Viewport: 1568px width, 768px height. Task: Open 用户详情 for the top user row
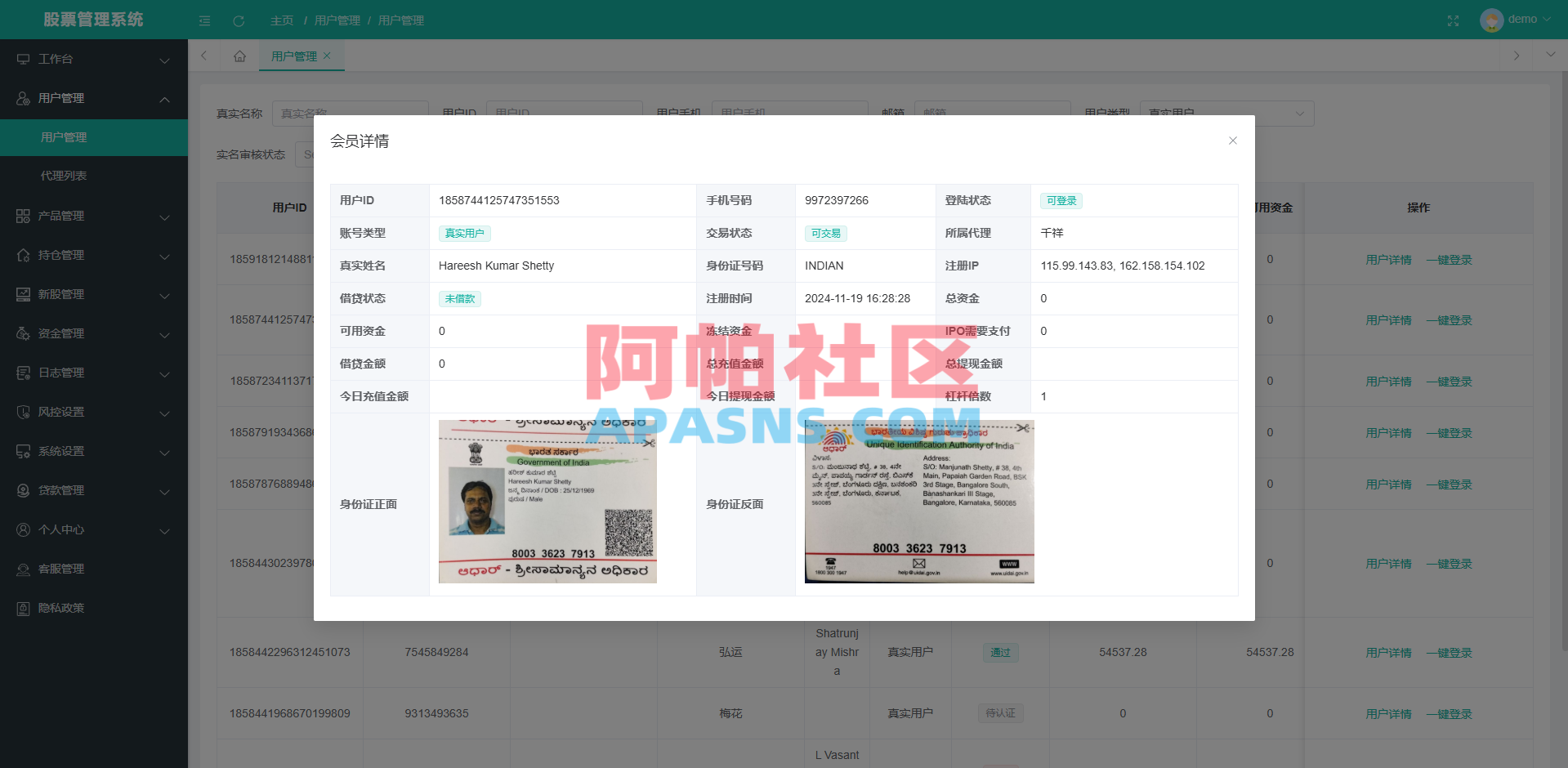tap(1387, 259)
